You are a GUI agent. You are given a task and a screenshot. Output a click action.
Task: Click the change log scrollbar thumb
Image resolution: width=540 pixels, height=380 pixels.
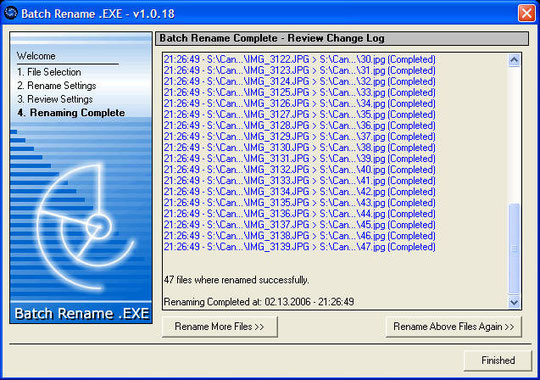(514, 249)
